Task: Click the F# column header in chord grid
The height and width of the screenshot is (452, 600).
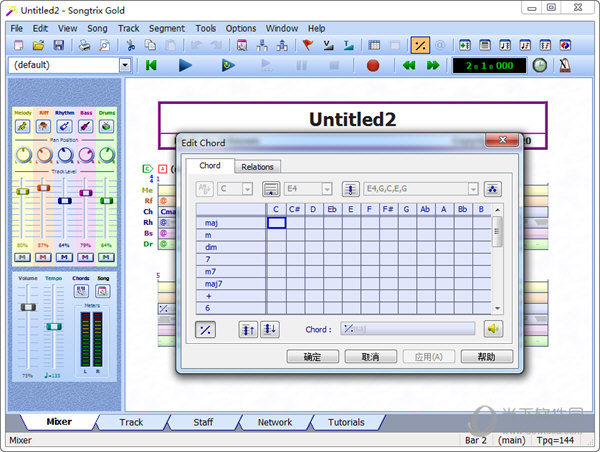Action: point(388,209)
